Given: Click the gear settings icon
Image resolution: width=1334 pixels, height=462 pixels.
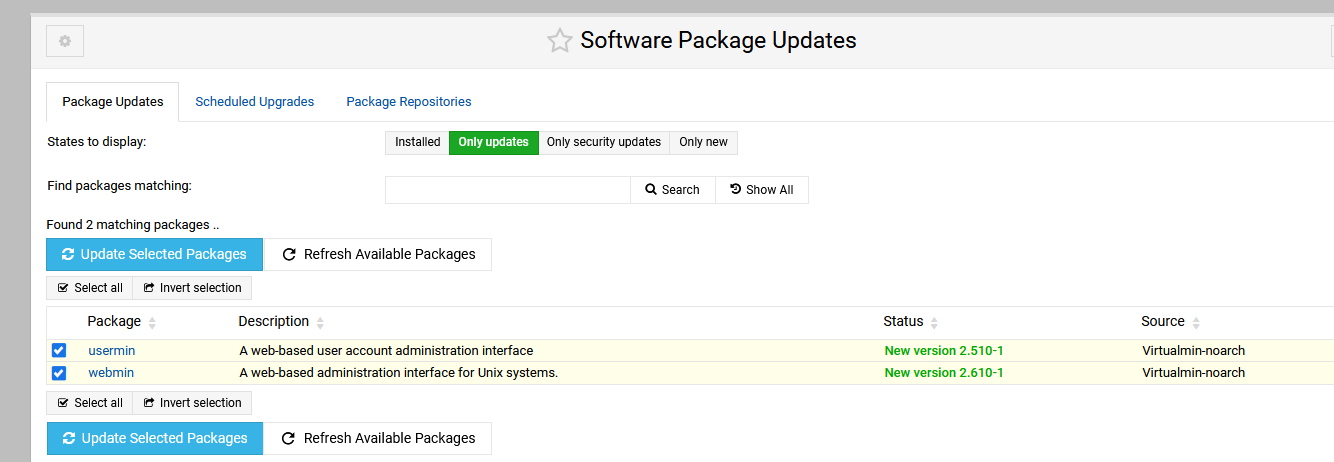Looking at the screenshot, I should (65, 41).
